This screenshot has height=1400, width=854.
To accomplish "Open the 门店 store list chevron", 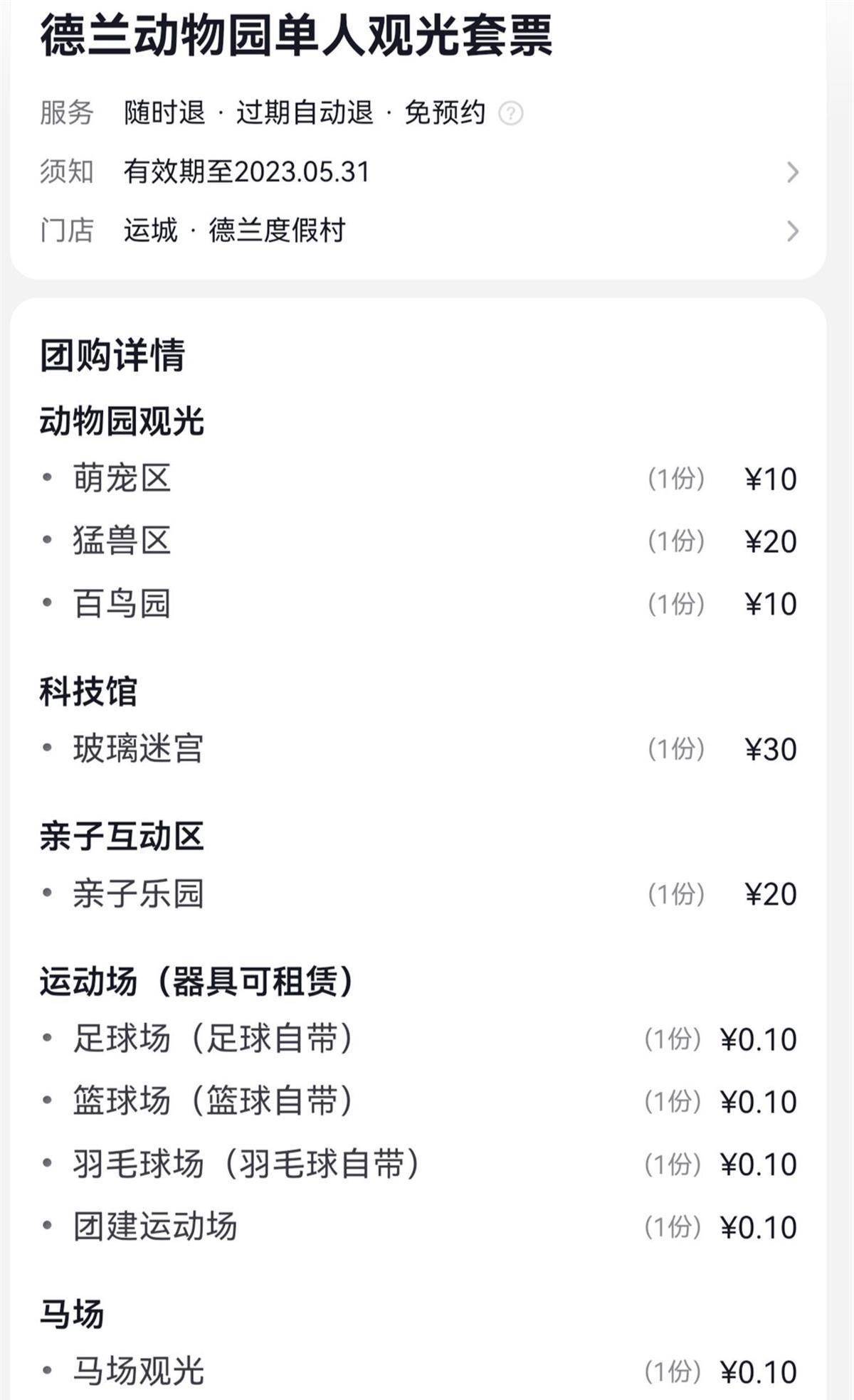I will [792, 231].
